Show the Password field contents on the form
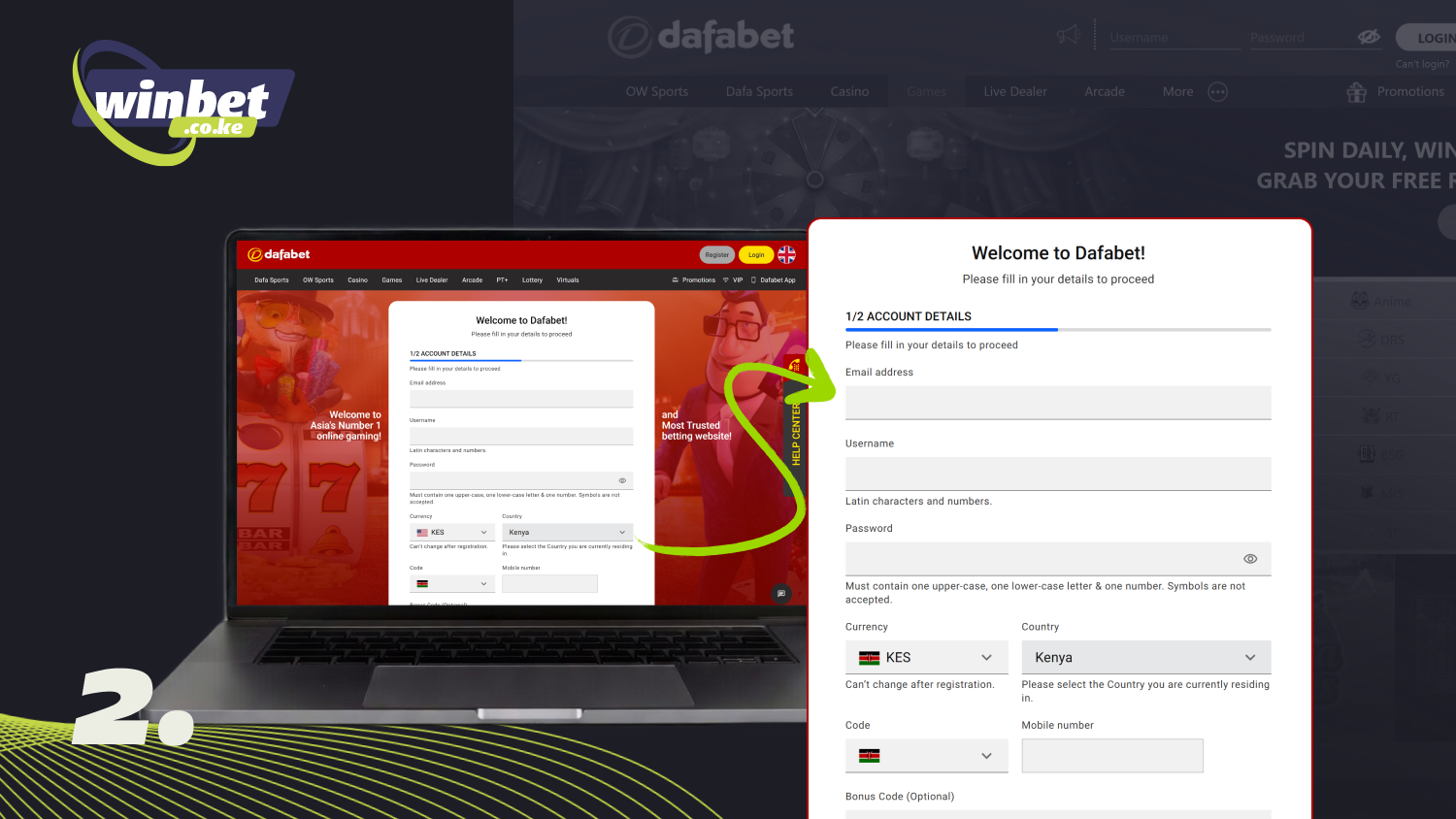 (x=1250, y=559)
